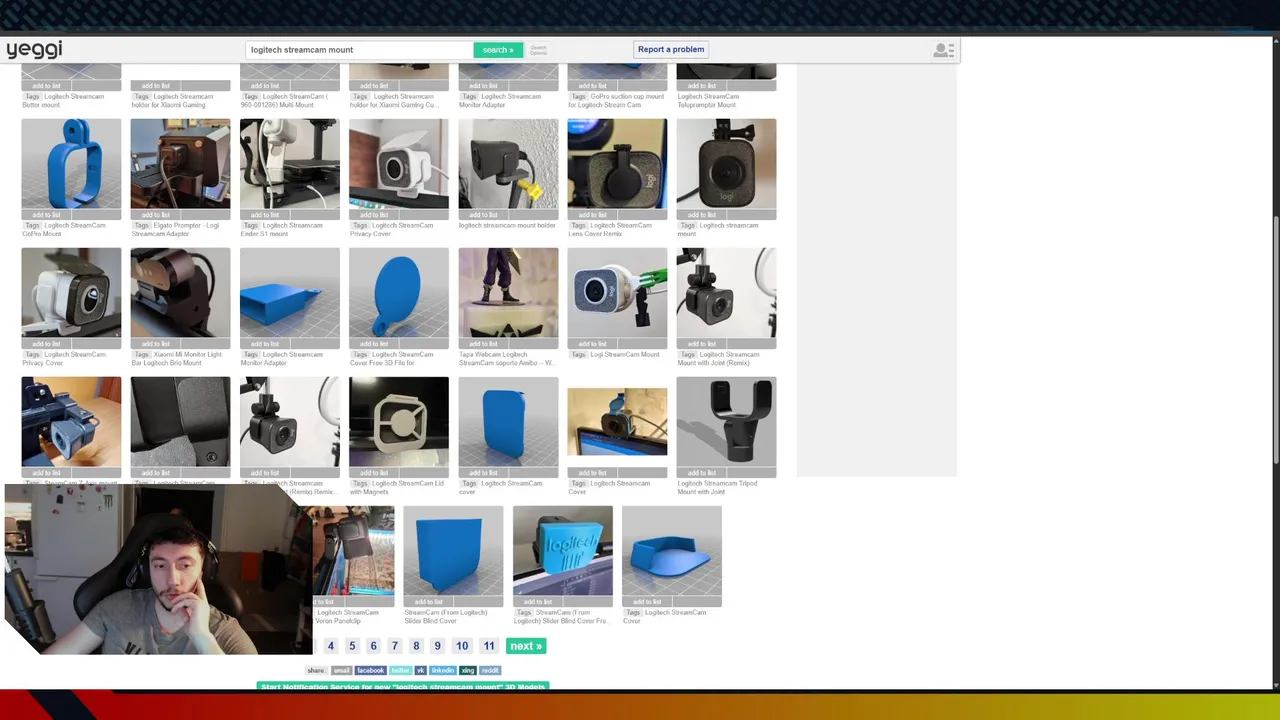The width and height of the screenshot is (1280, 720).
Task: Open the Xiaomi Mi Monitor Light Bar thumbnail
Action: pyautogui.click(x=180, y=293)
